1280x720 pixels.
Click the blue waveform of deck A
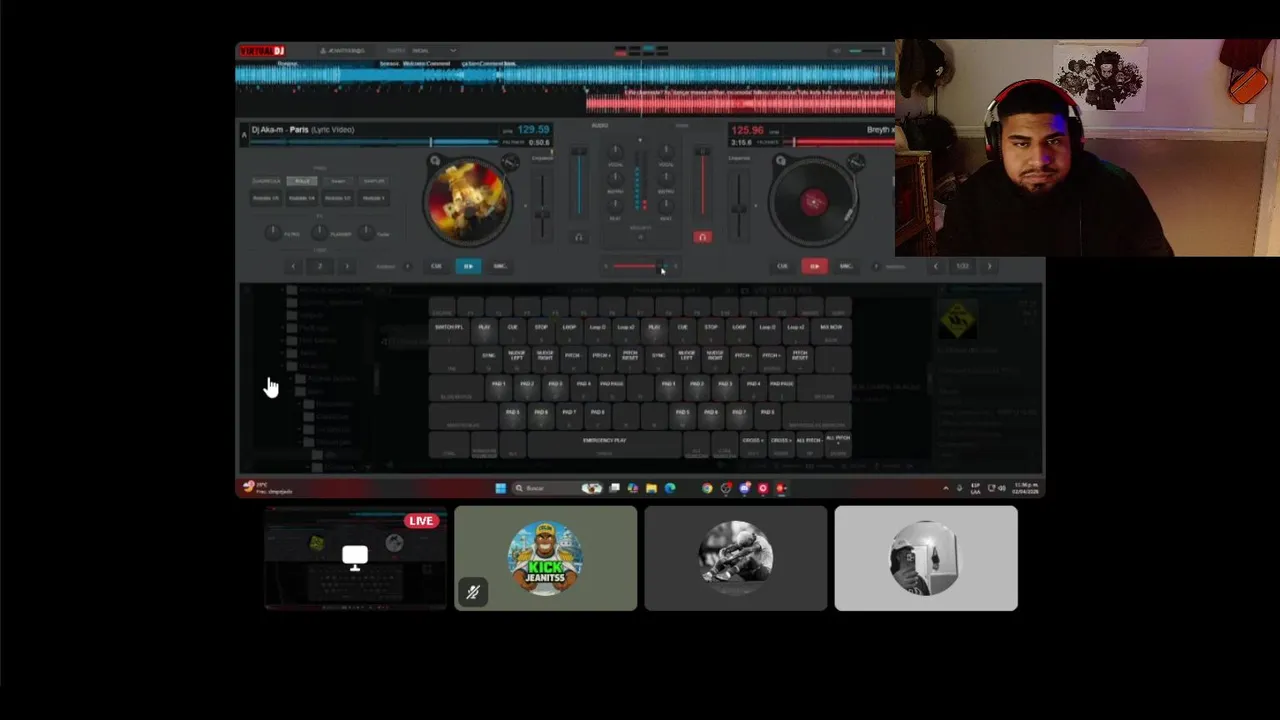click(565, 74)
